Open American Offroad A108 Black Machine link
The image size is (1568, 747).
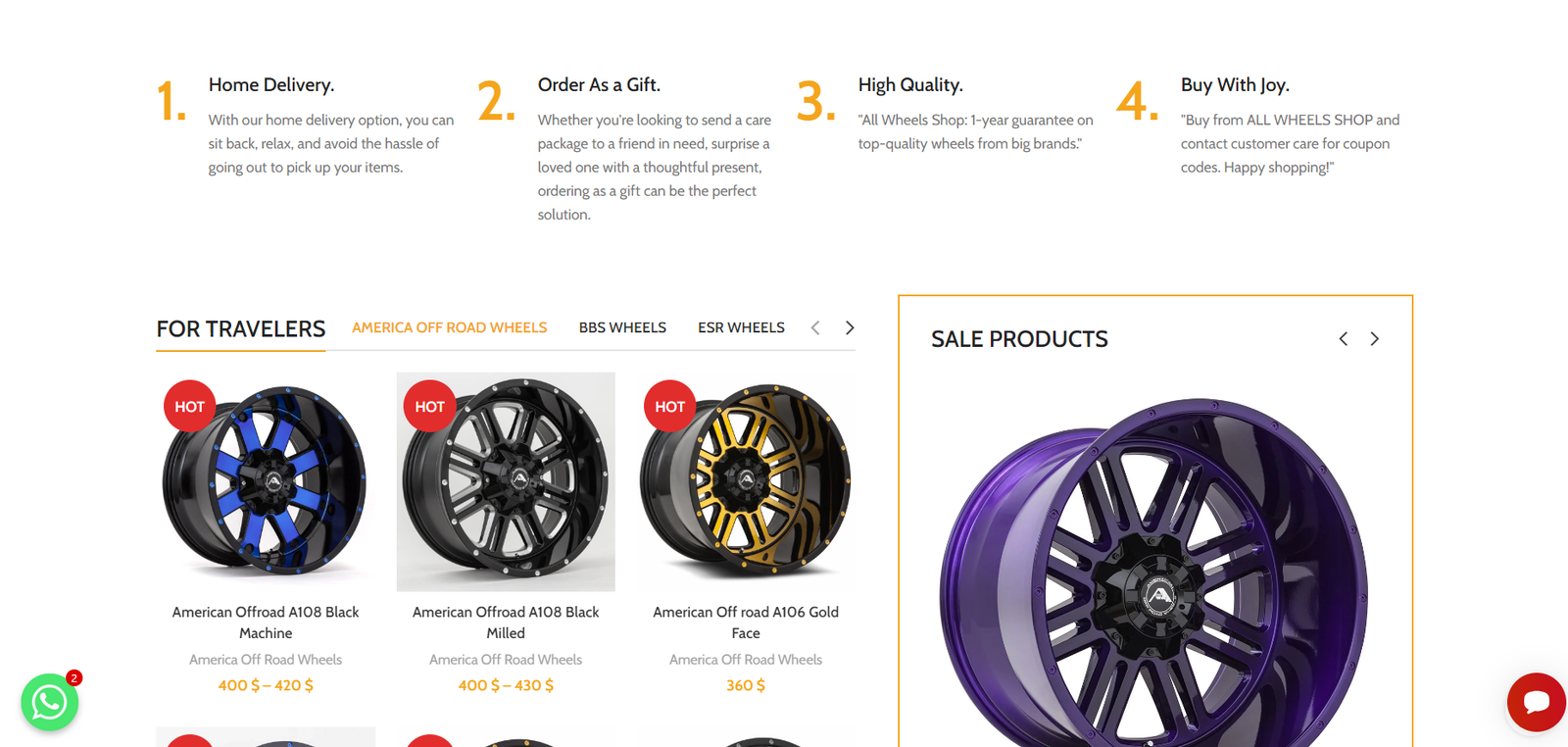pos(266,622)
